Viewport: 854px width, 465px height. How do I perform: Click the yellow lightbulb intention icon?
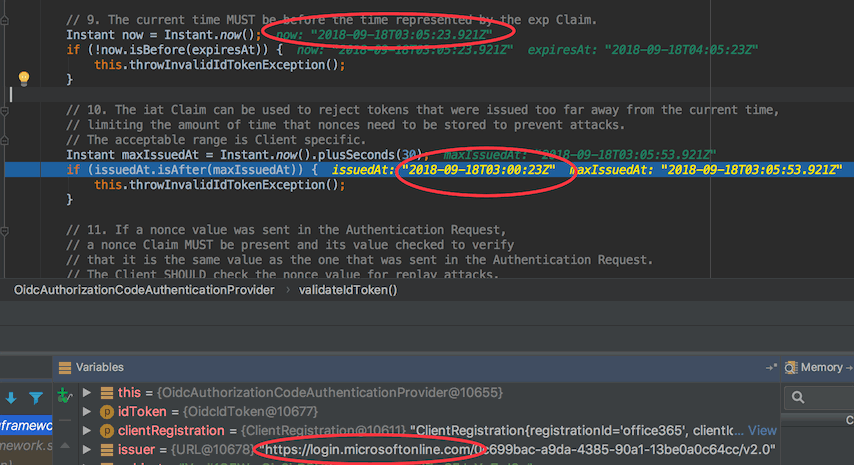[x=25, y=78]
